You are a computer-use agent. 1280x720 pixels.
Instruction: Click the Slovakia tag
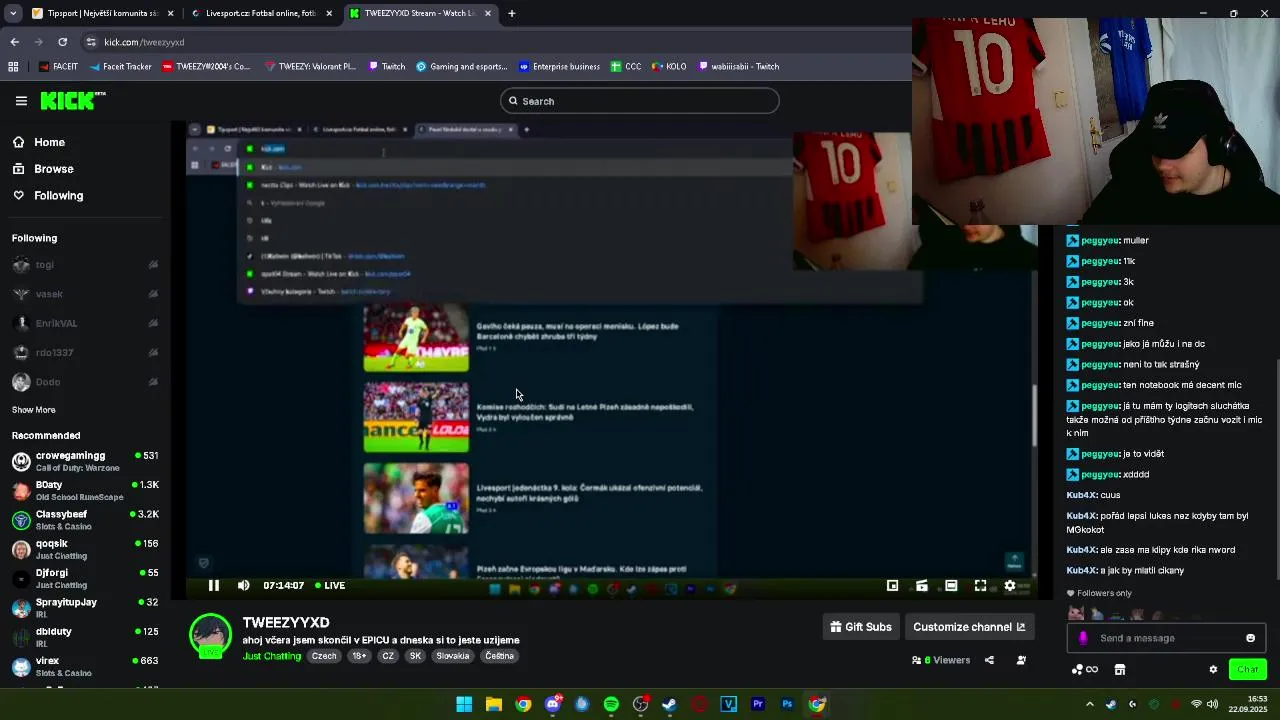[x=452, y=656]
